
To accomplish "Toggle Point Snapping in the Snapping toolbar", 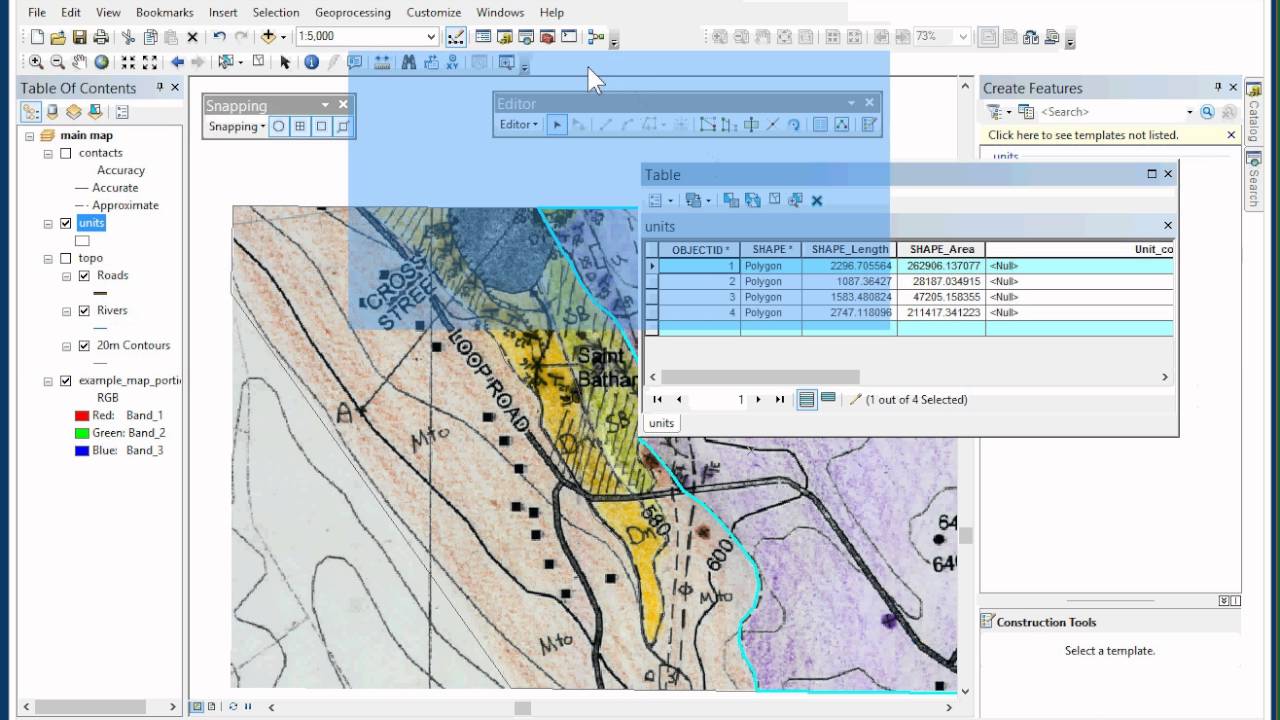I will tap(279, 126).
